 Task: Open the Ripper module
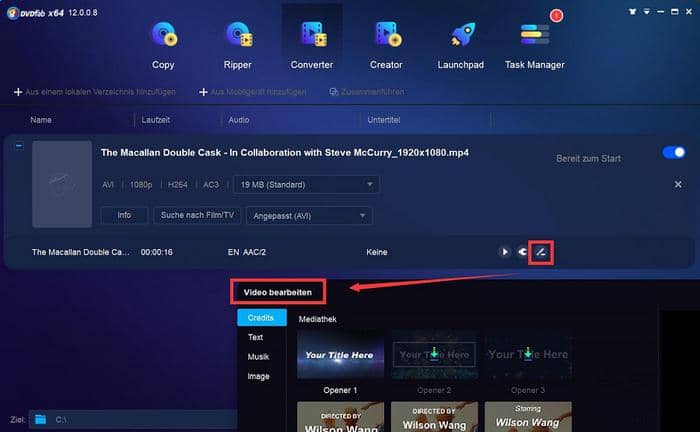(x=238, y=45)
